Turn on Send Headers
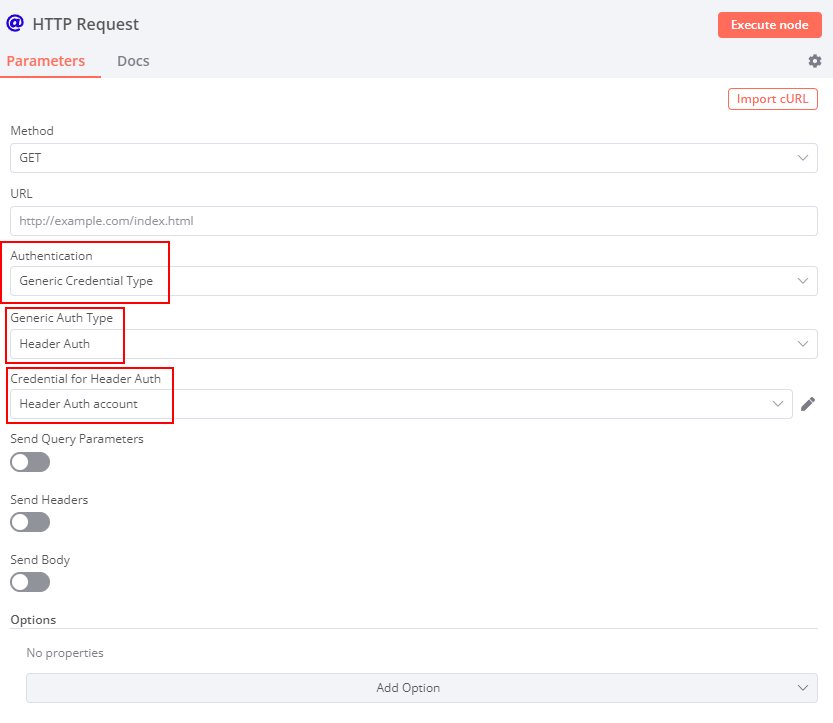 [29, 522]
